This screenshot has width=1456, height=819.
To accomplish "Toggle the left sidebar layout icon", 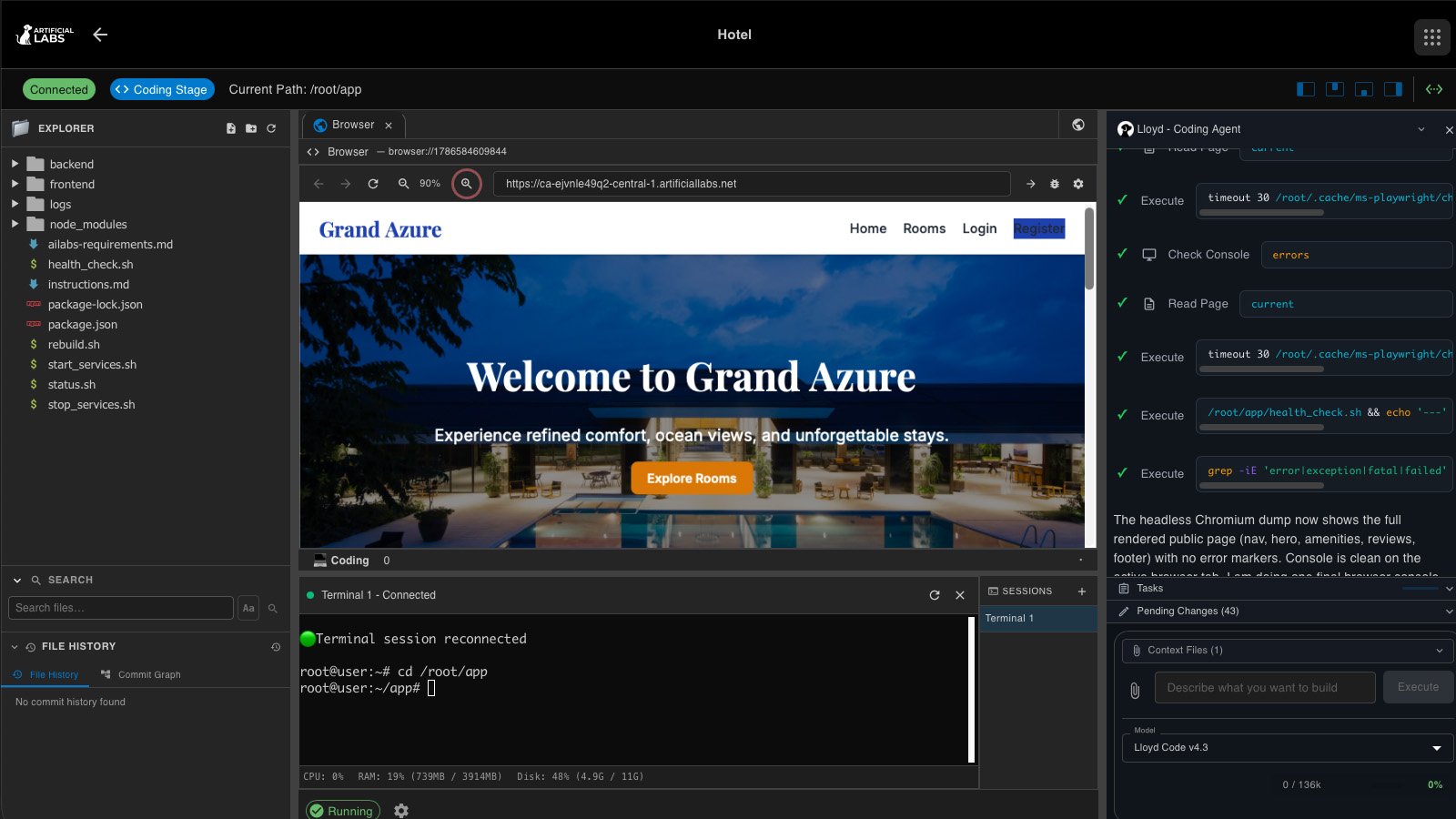I will click(x=1306, y=89).
